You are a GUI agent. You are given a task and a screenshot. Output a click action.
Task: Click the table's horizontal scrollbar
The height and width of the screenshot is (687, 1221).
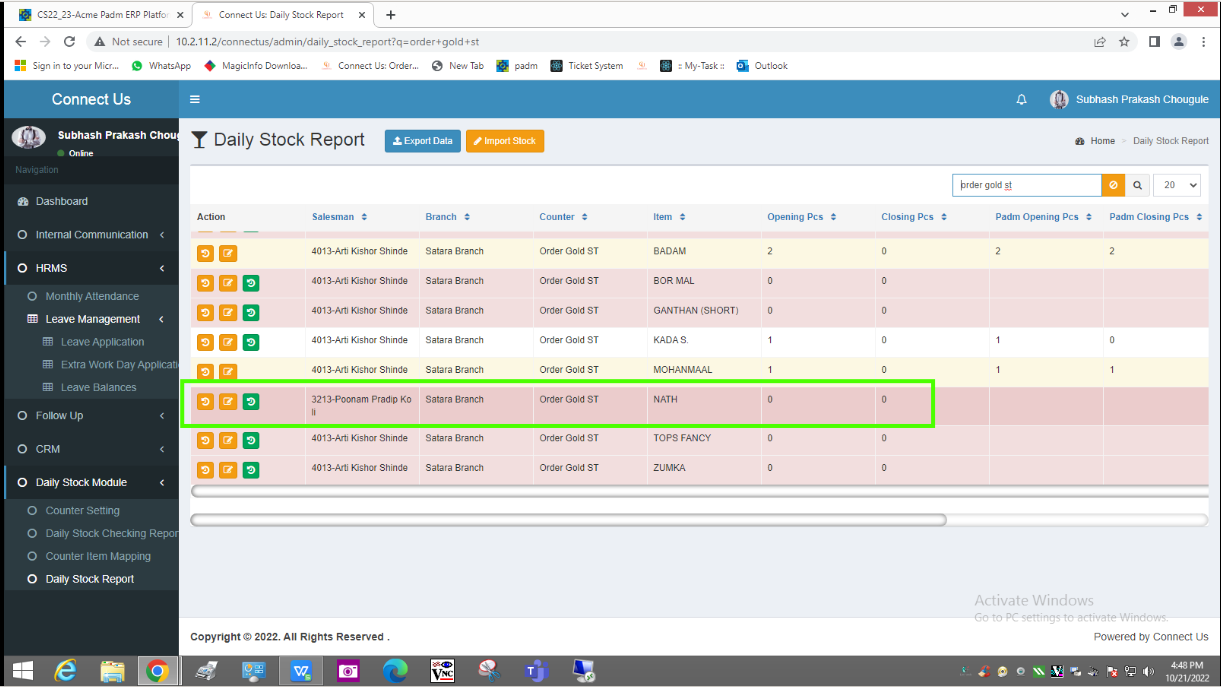pyautogui.click(x=568, y=520)
